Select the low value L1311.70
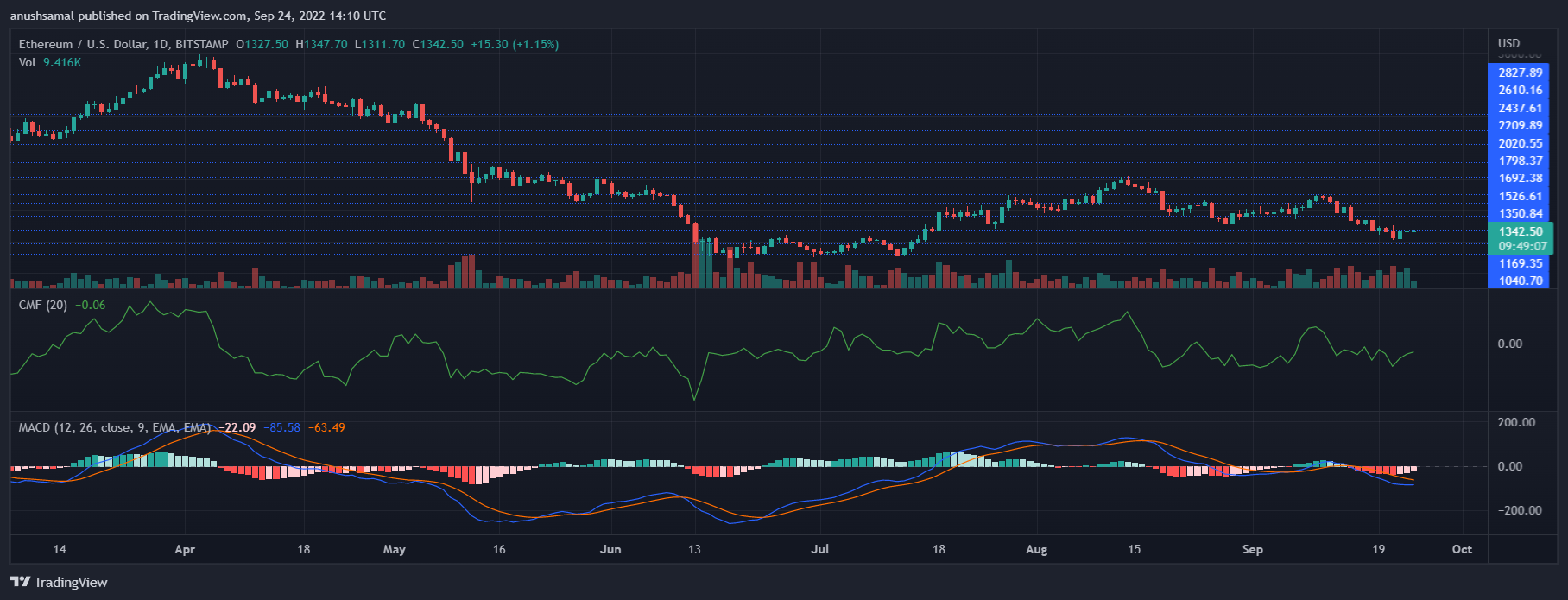 click(380, 44)
